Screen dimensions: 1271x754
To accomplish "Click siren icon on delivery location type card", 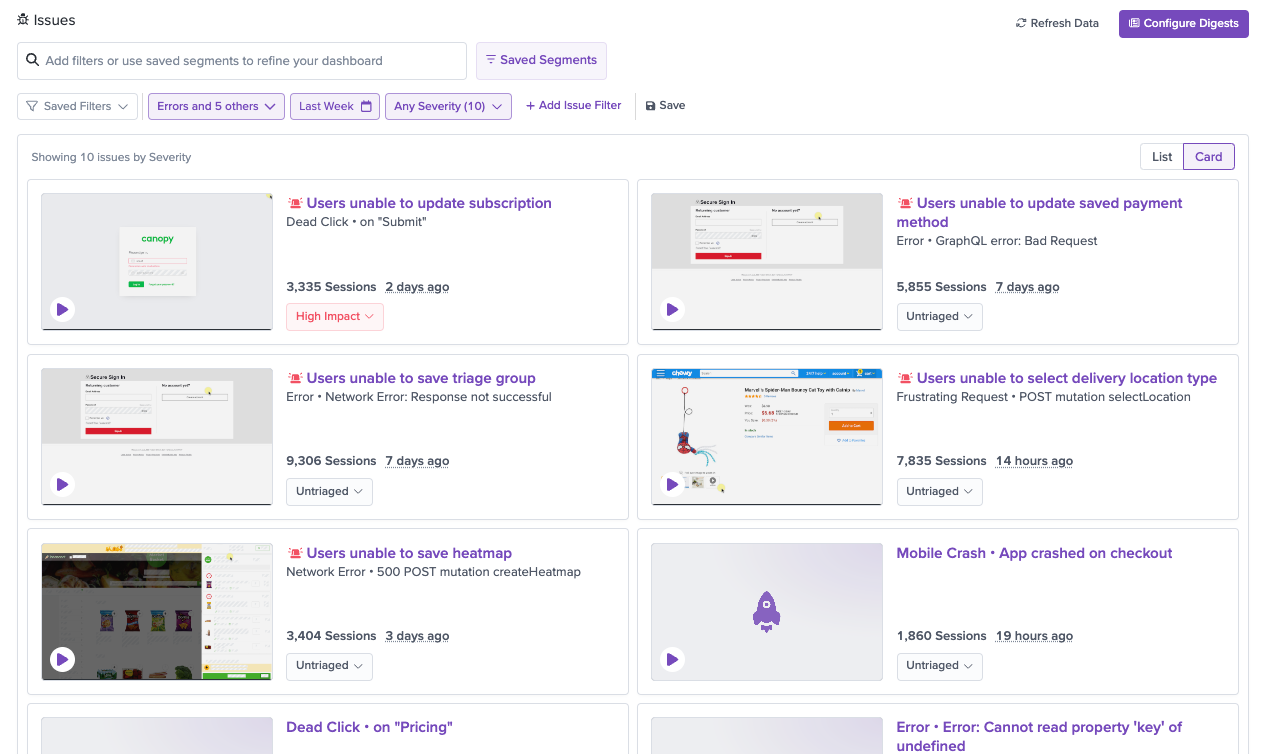I will (x=905, y=378).
